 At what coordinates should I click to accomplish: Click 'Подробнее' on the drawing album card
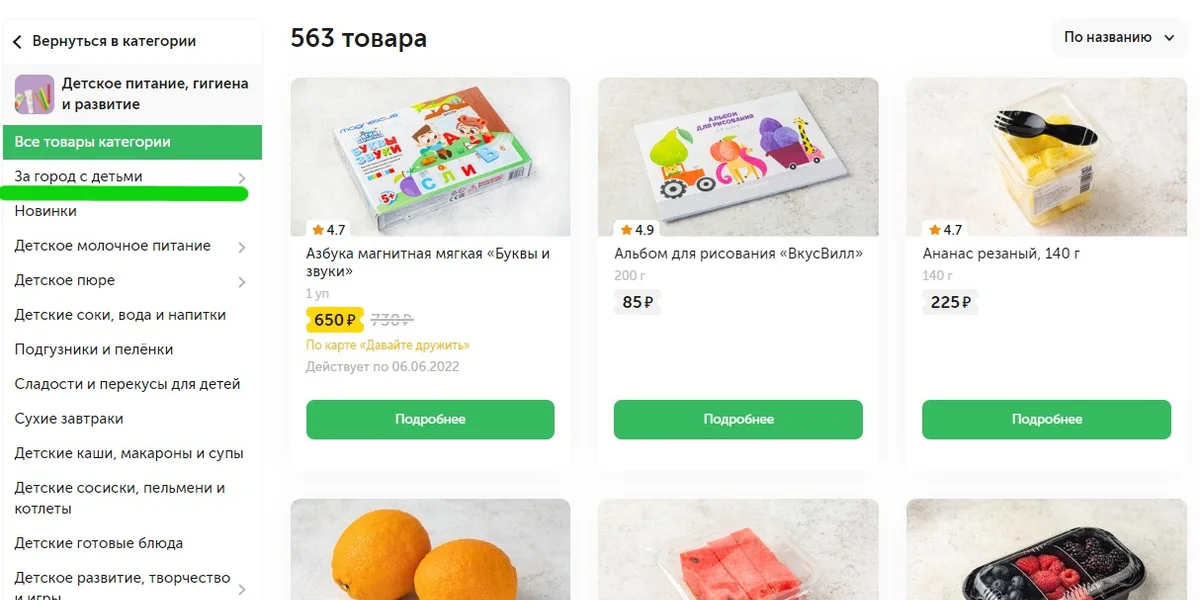pyautogui.click(x=738, y=419)
